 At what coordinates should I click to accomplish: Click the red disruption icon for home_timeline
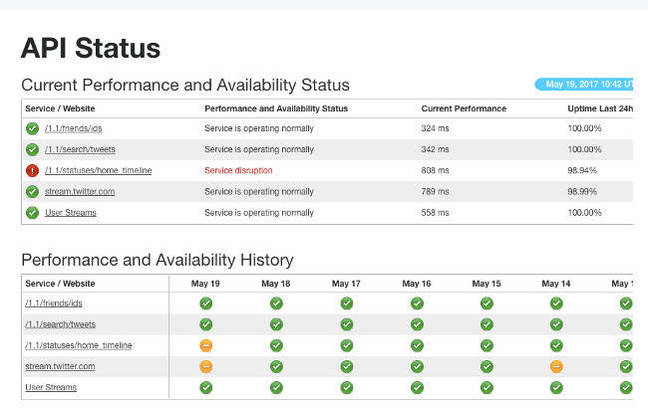click(x=32, y=170)
